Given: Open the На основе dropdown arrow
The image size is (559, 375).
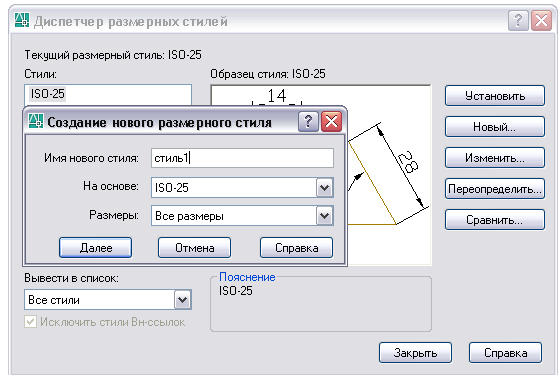Looking at the screenshot, I should click(x=324, y=188).
